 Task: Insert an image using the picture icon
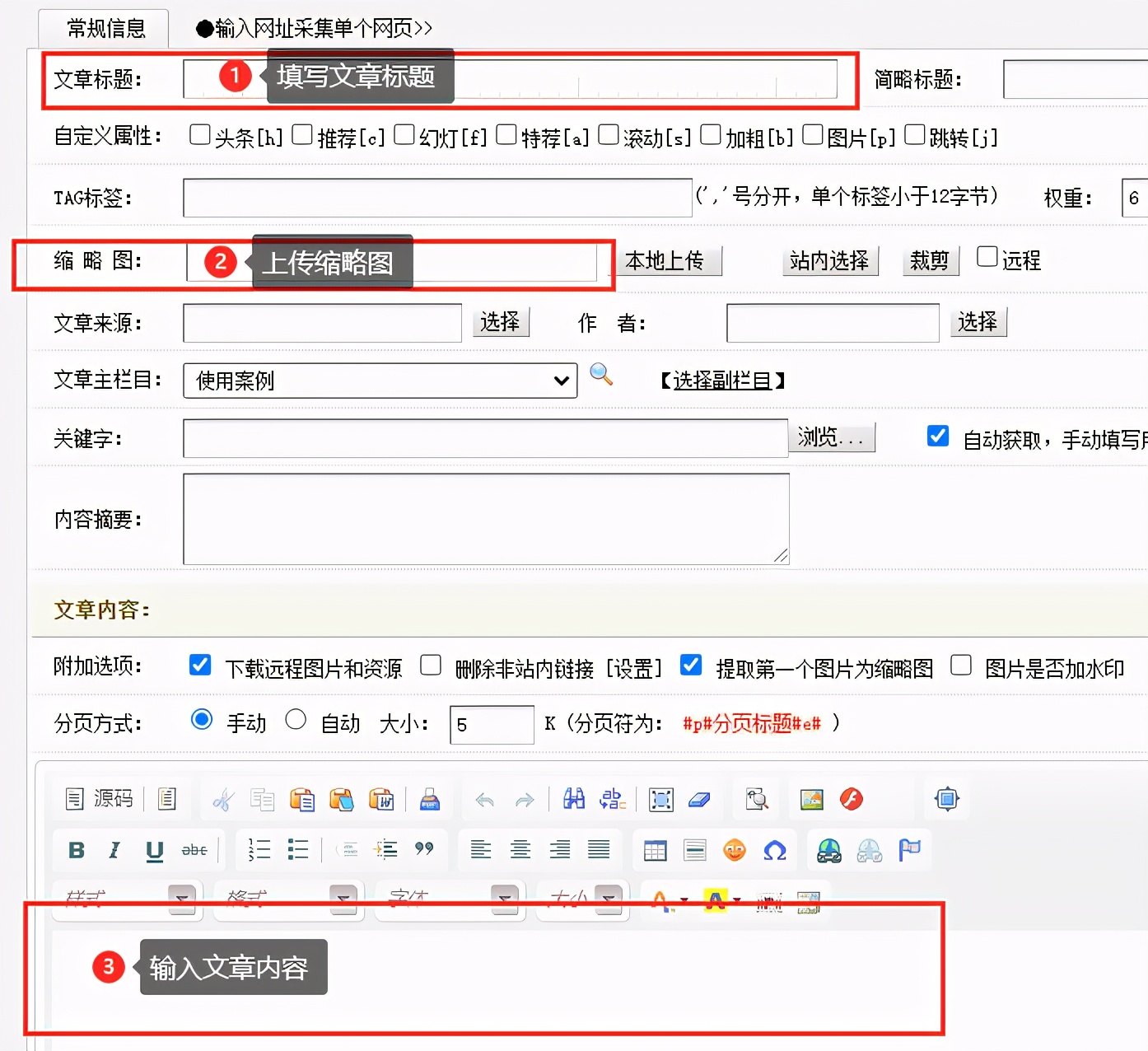coord(811,798)
